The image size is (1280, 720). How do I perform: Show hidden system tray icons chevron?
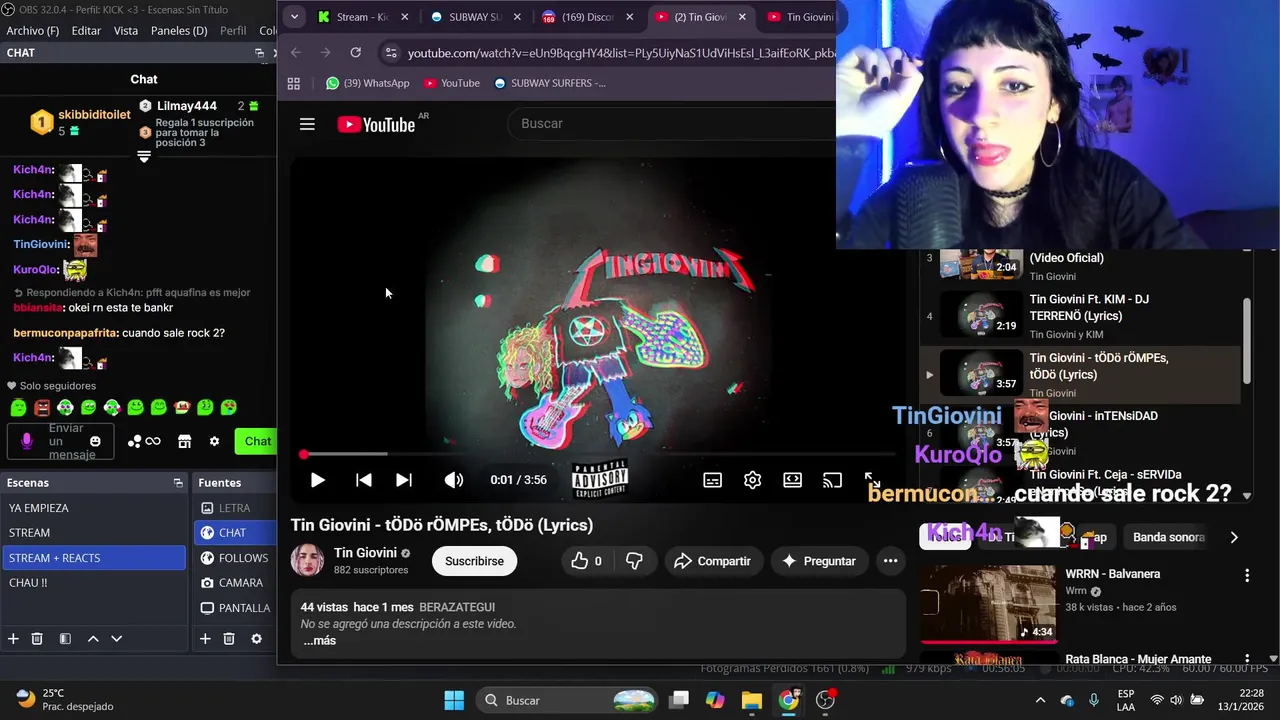[x=1040, y=700]
